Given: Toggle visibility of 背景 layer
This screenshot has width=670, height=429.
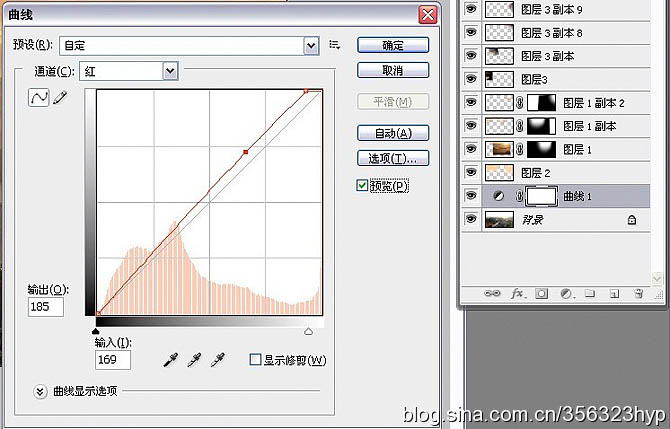Looking at the screenshot, I should (471, 219).
